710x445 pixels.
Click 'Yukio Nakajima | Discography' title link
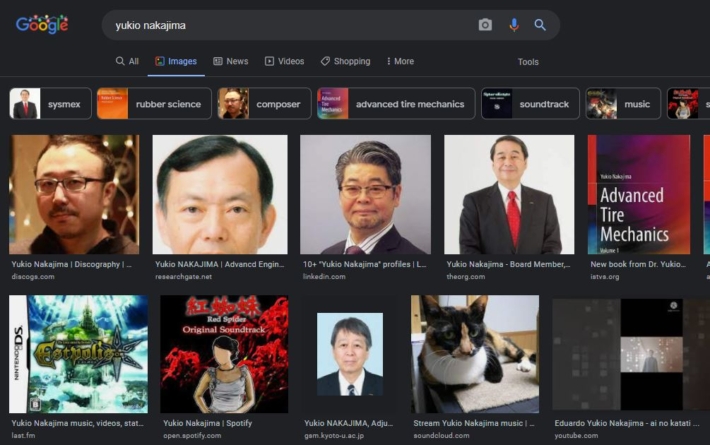point(72,264)
